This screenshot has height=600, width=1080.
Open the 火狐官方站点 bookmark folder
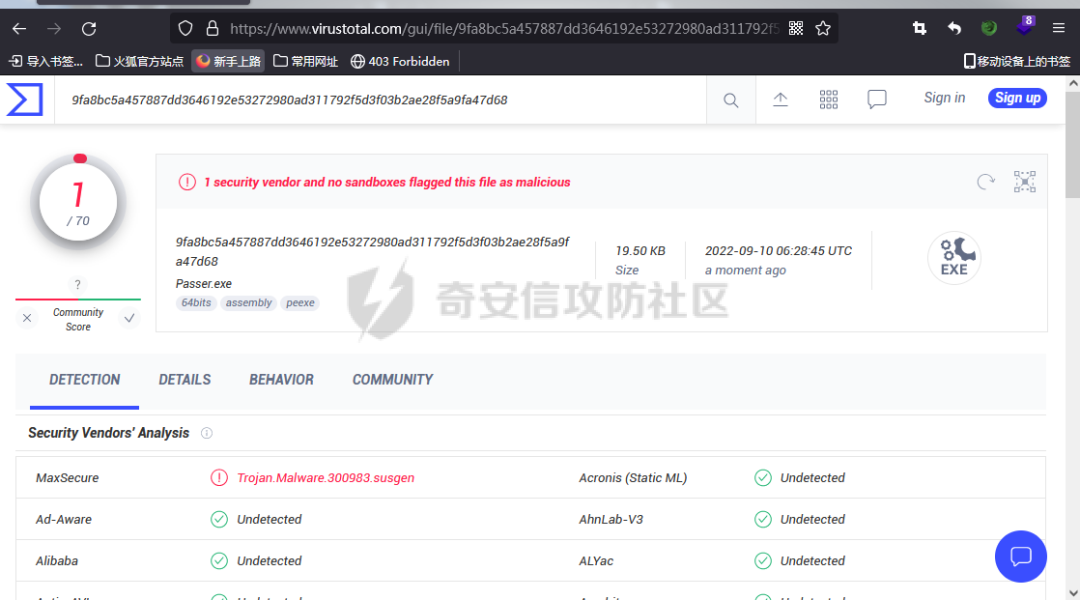pyautogui.click(x=139, y=61)
